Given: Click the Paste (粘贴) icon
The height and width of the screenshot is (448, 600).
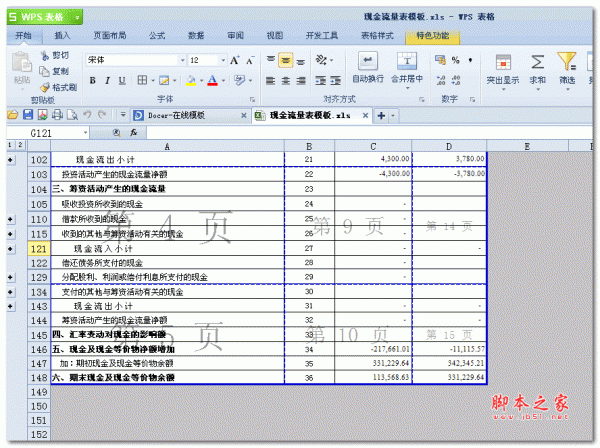Looking at the screenshot, I should (x=21, y=63).
